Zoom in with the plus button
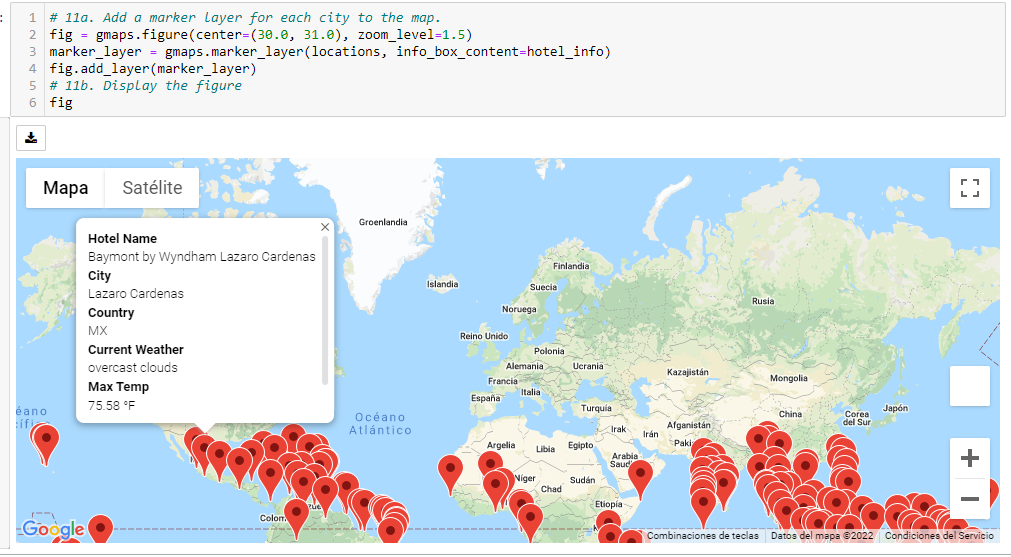The width and height of the screenshot is (1011, 557). (969, 458)
